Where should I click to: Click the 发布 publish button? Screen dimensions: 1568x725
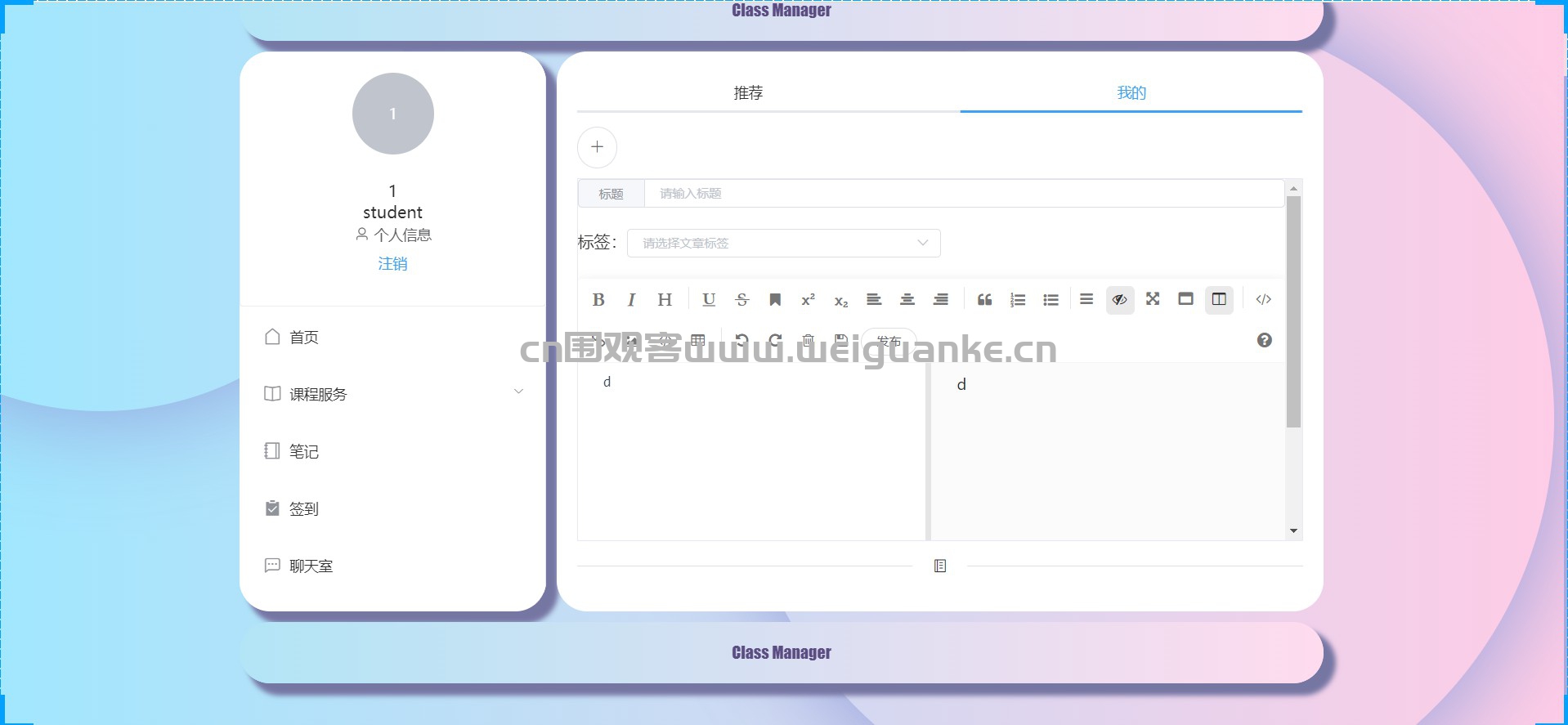[x=889, y=341]
